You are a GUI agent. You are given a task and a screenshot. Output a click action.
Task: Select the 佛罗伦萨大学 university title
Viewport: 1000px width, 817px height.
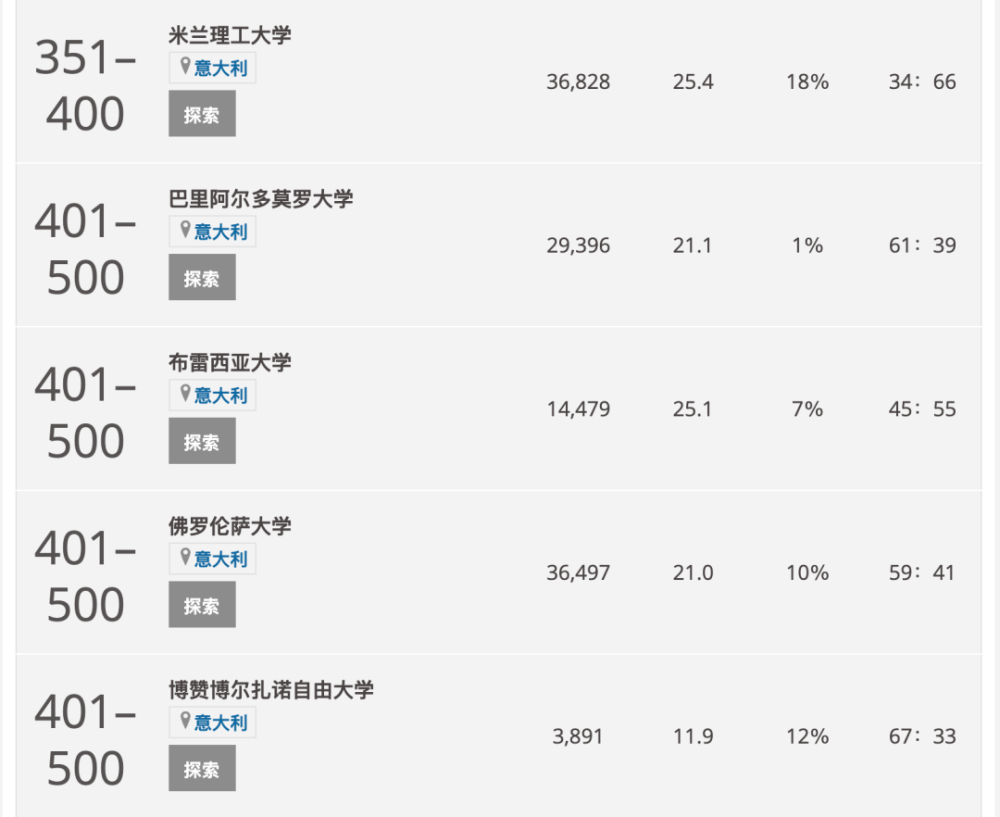[230, 526]
